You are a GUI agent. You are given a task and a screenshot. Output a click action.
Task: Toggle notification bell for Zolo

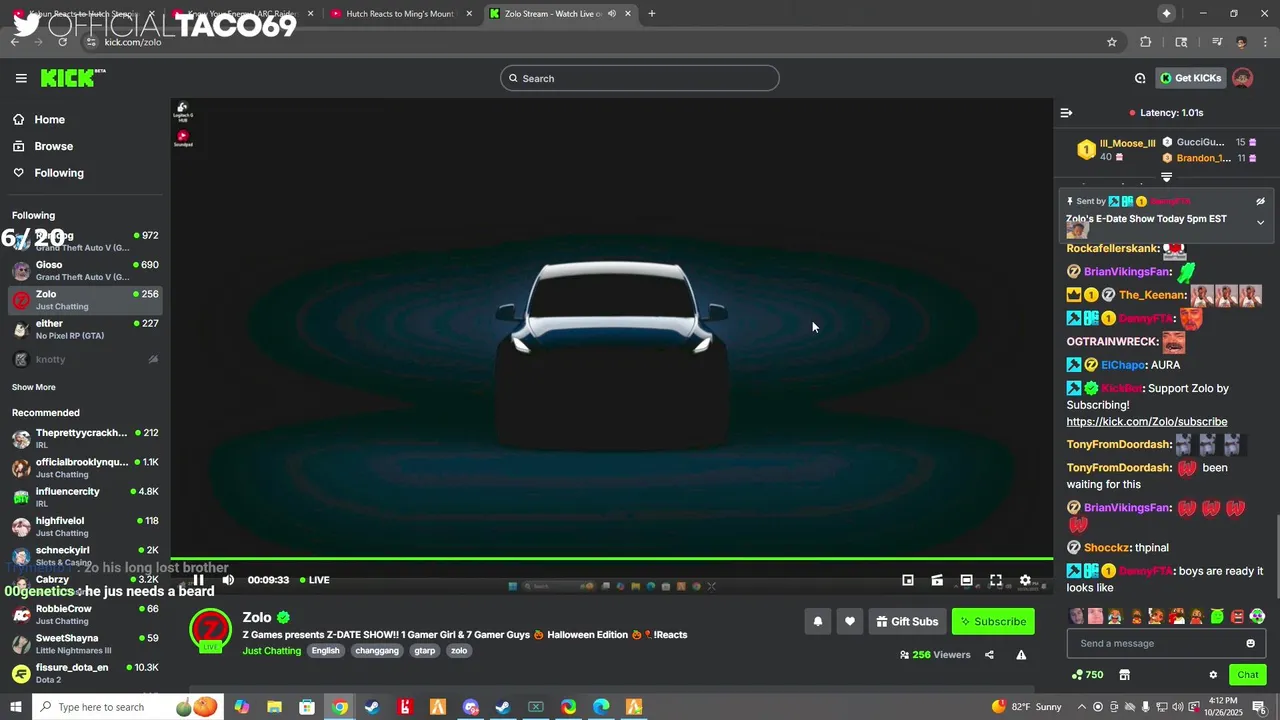pos(817,621)
